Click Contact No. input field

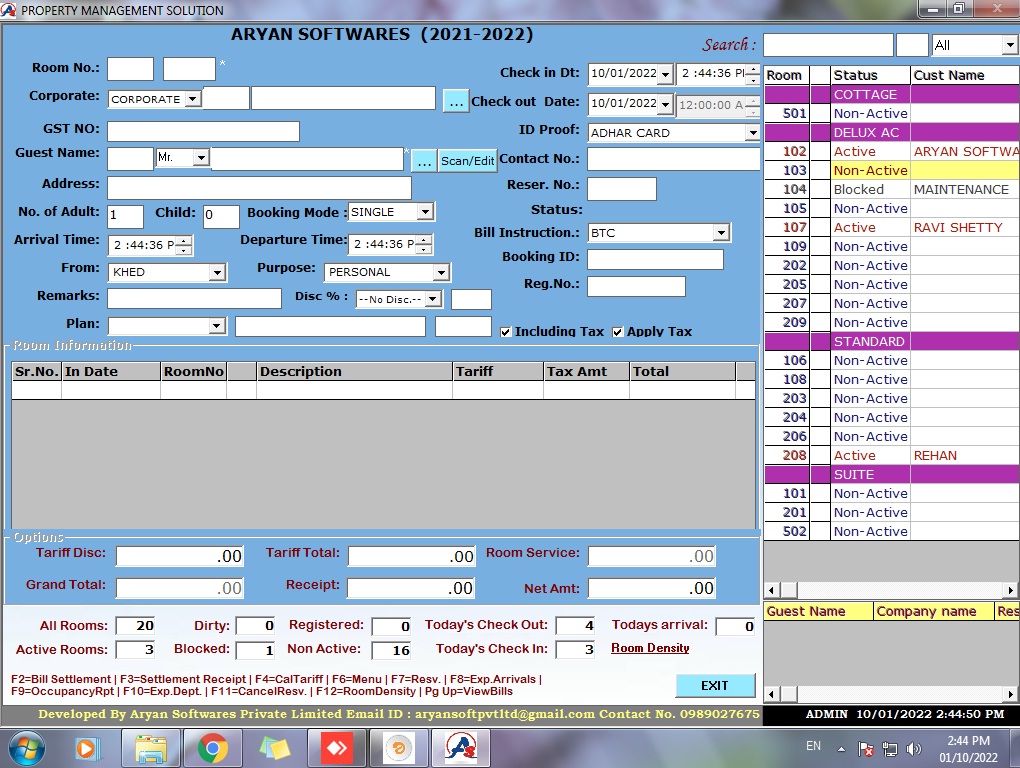point(673,159)
